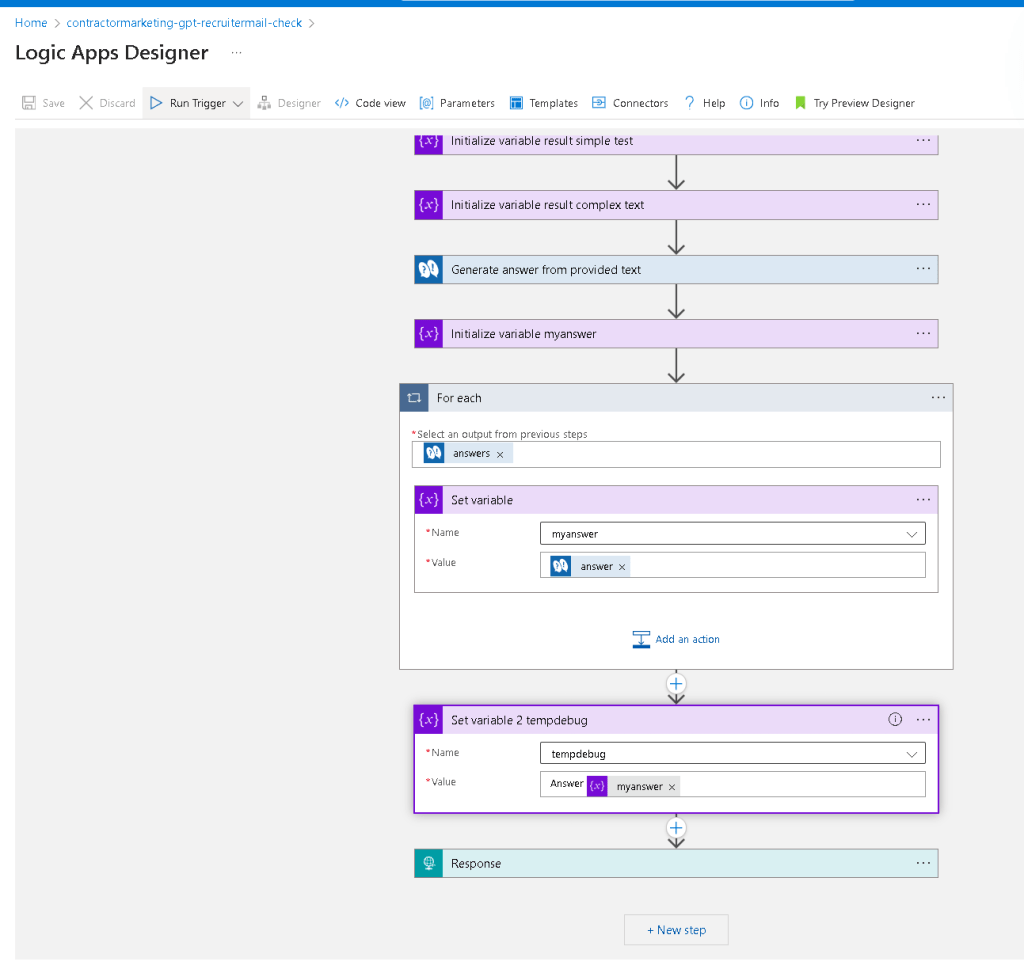Open ellipsis menu on Set variable step
This screenshot has height=969, width=1024.
pos(923,500)
